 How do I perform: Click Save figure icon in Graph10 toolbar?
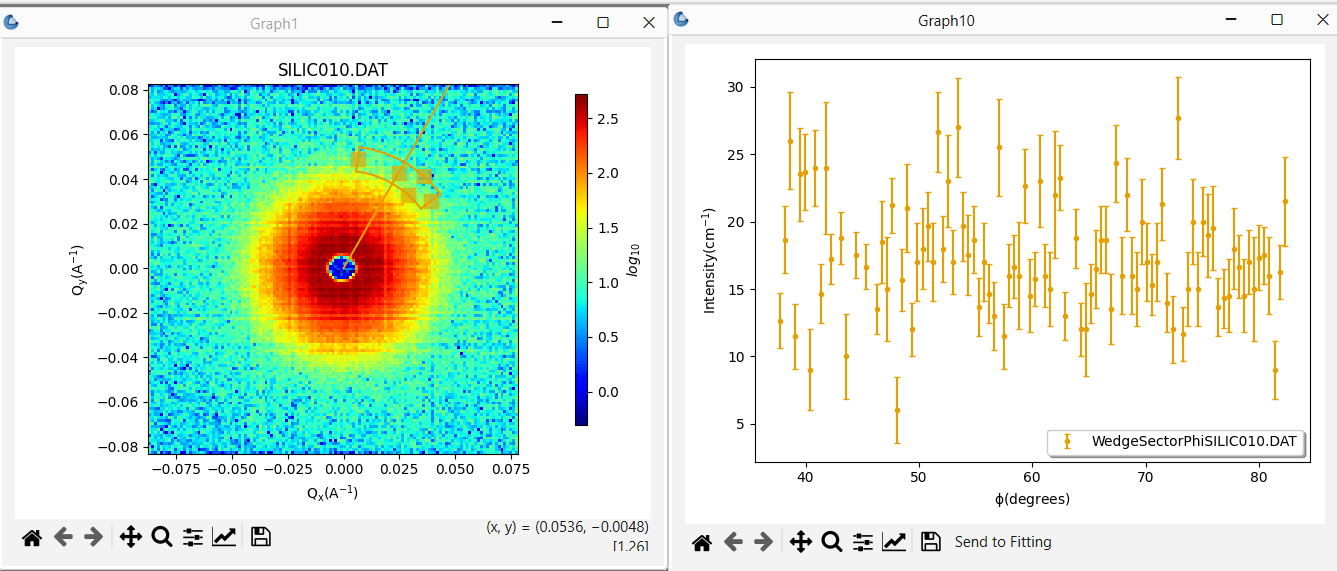click(931, 542)
